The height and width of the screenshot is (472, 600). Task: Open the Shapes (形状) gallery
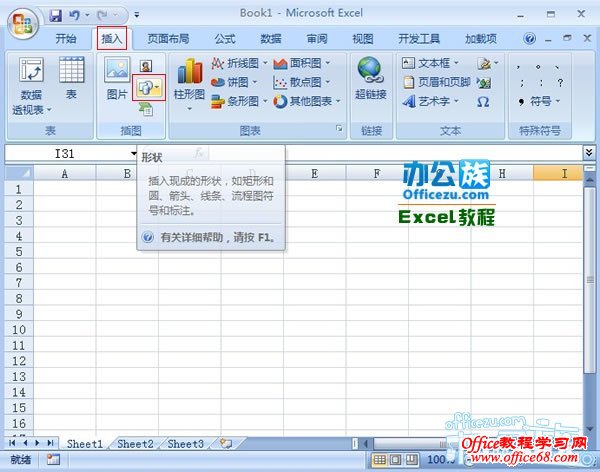(149, 88)
